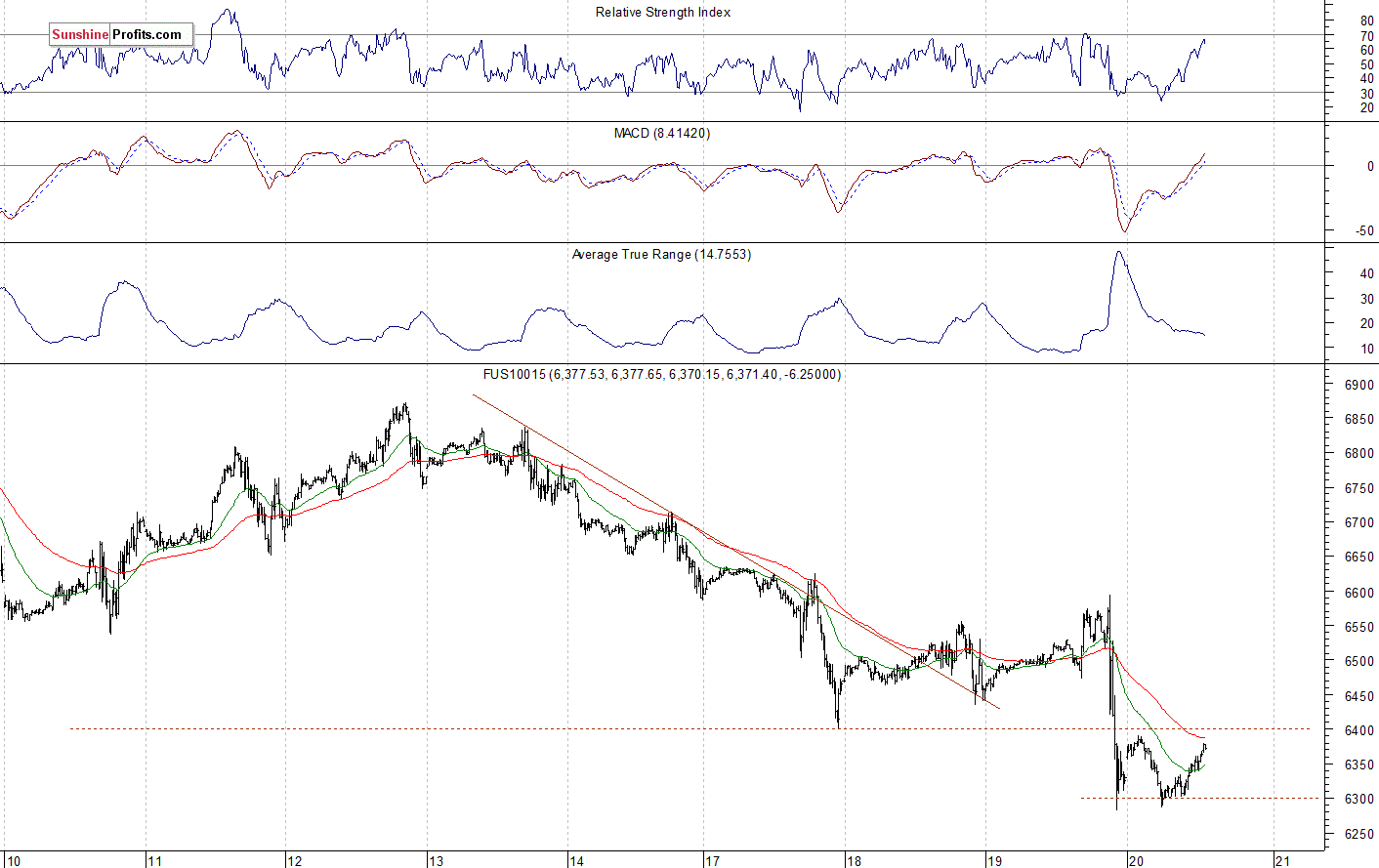Click the 6350 price axis label
The height and width of the screenshot is (868, 1379).
(1358, 765)
